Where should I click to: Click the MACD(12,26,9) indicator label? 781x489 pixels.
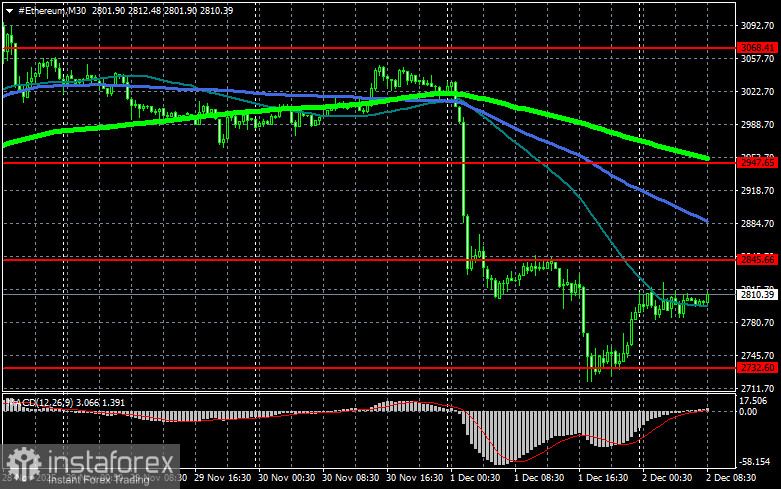pos(41,402)
